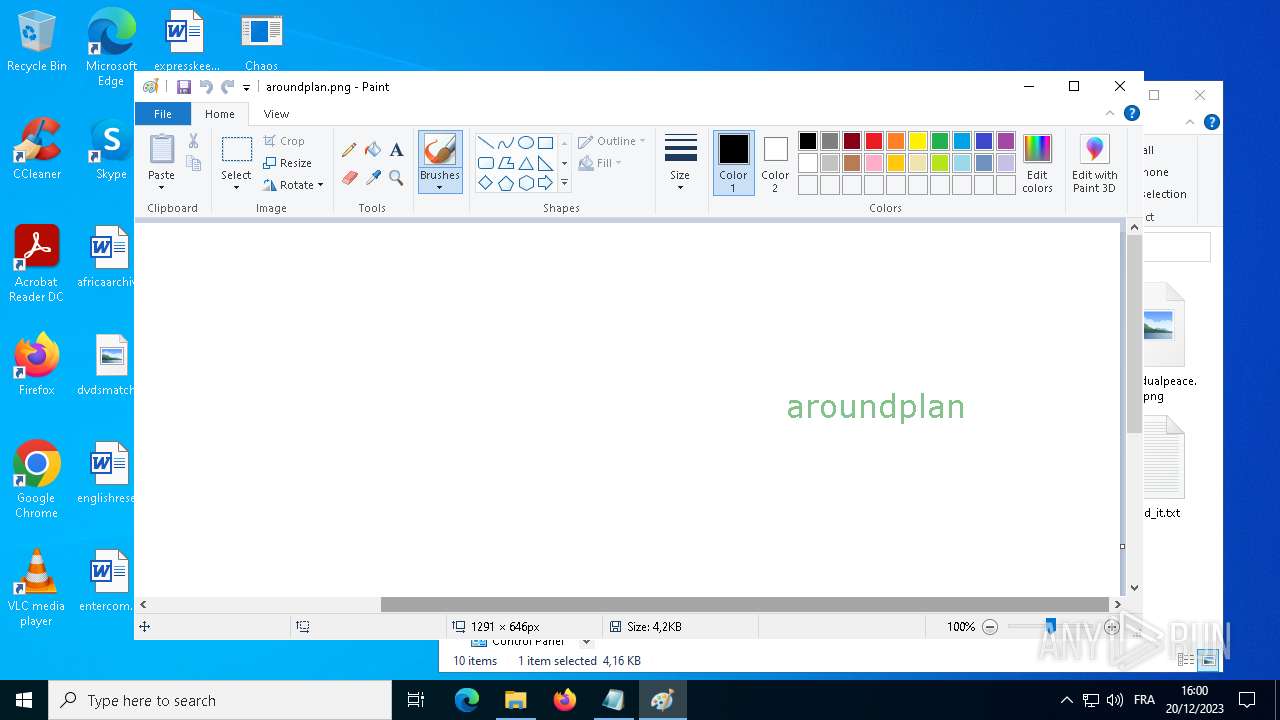The width and height of the screenshot is (1280, 720).
Task: Click the vertical scrollbar down arrow
Action: pos(1134,589)
